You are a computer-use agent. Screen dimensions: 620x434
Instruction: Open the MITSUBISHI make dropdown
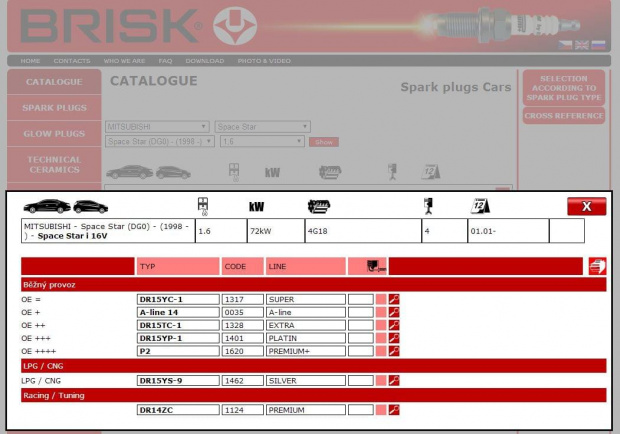[x=157, y=127]
